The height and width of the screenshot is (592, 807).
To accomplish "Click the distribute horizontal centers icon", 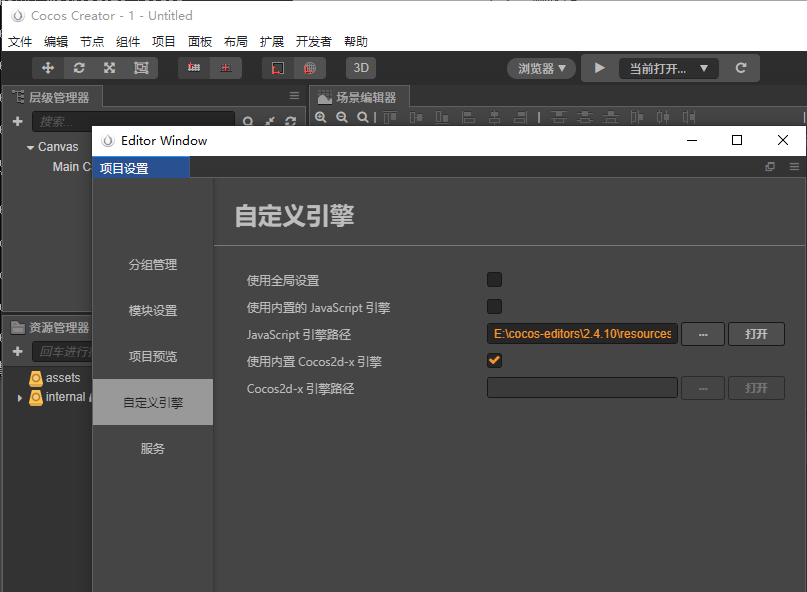I will point(663,117).
